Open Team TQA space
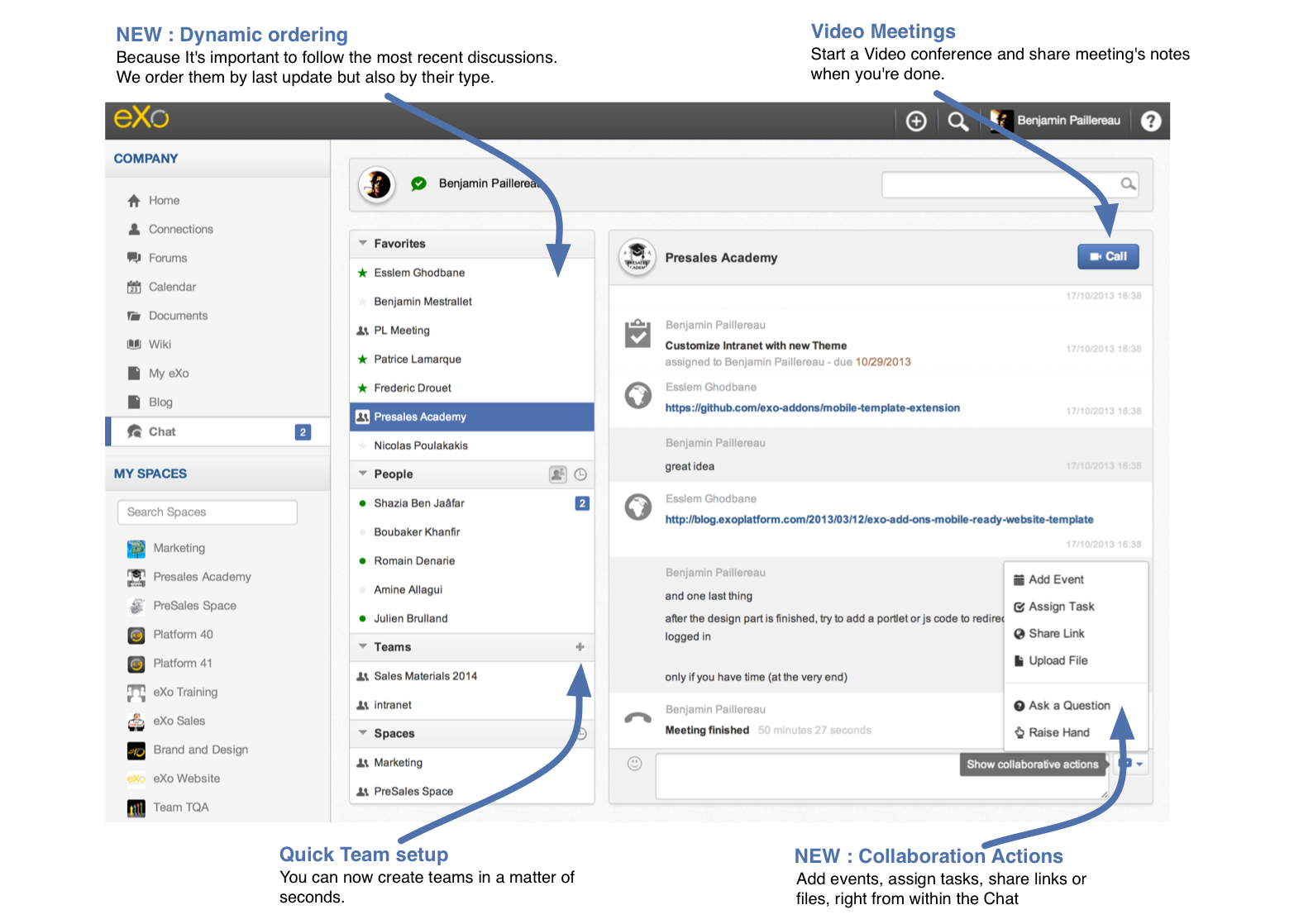Image resolution: width=1294 pixels, height=924 pixels. coord(180,807)
